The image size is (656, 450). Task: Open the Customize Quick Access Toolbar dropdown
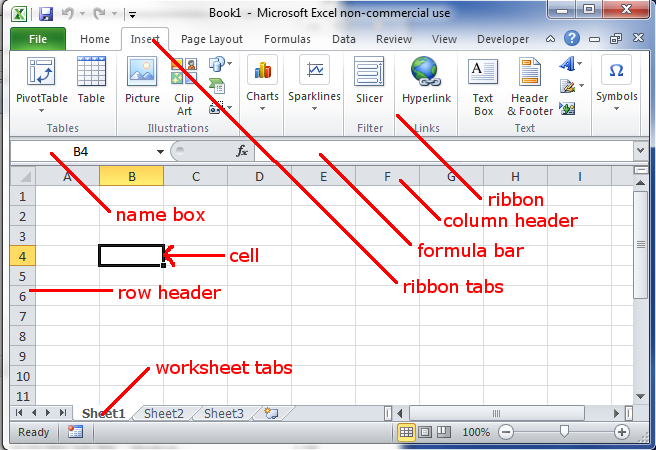click(x=132, y=15)
